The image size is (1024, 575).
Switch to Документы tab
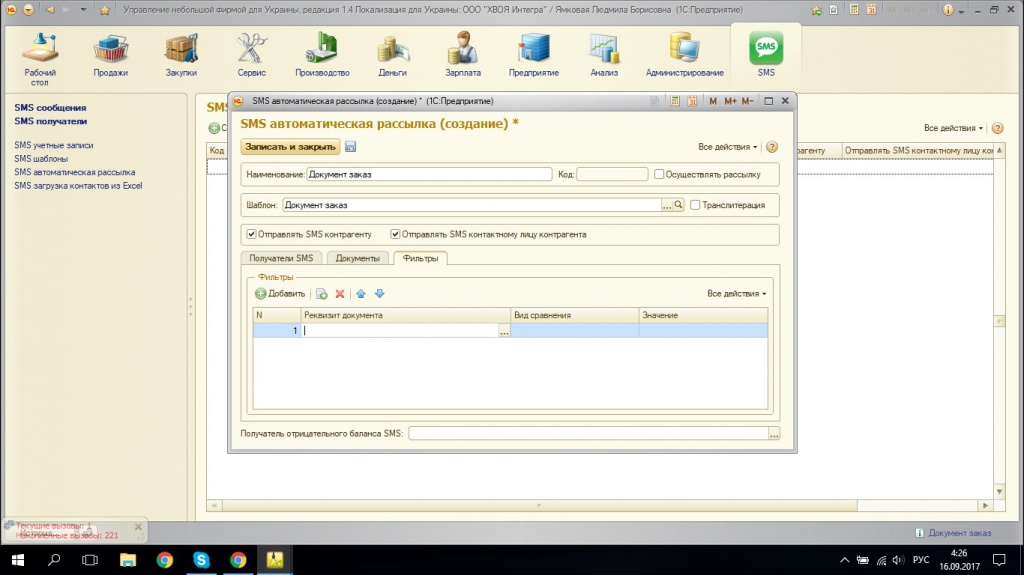357,258
